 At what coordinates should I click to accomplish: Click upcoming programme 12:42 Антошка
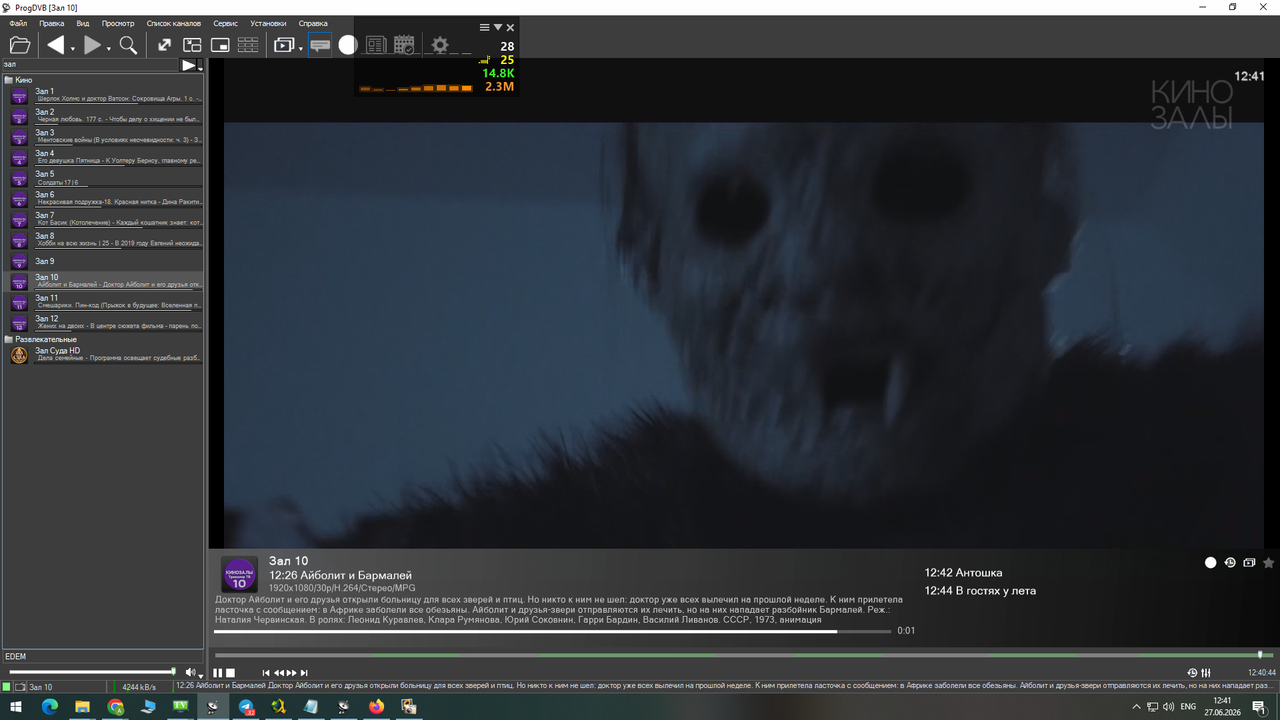(963, 573)
